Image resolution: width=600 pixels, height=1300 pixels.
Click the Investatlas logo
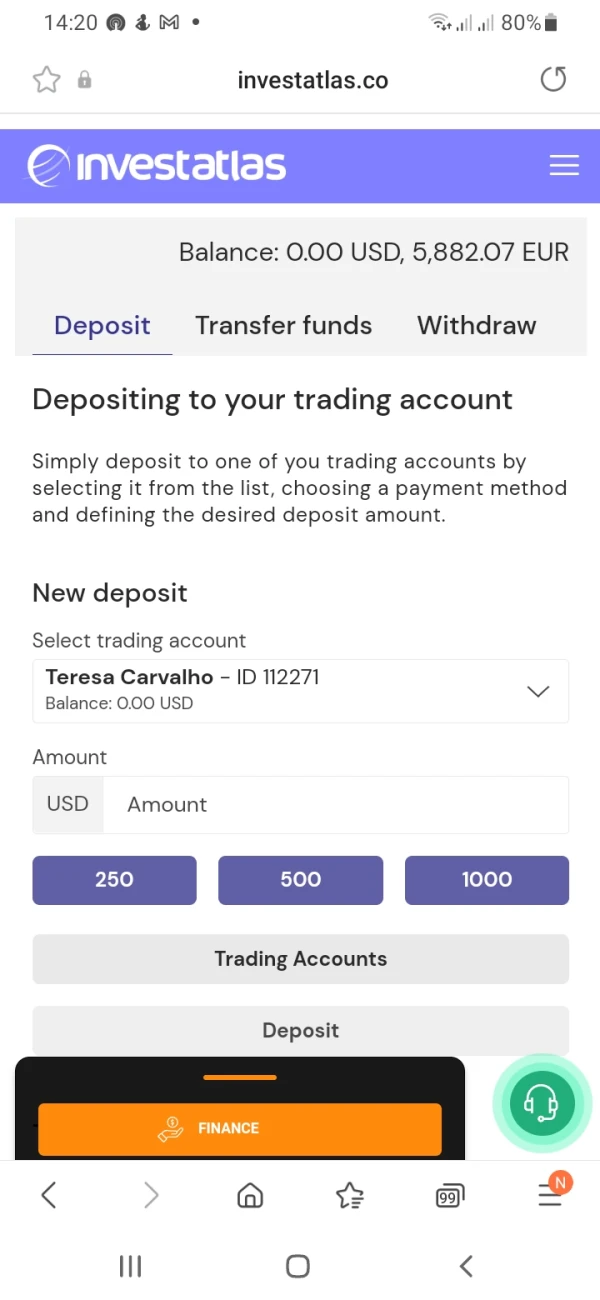(157, 166)
